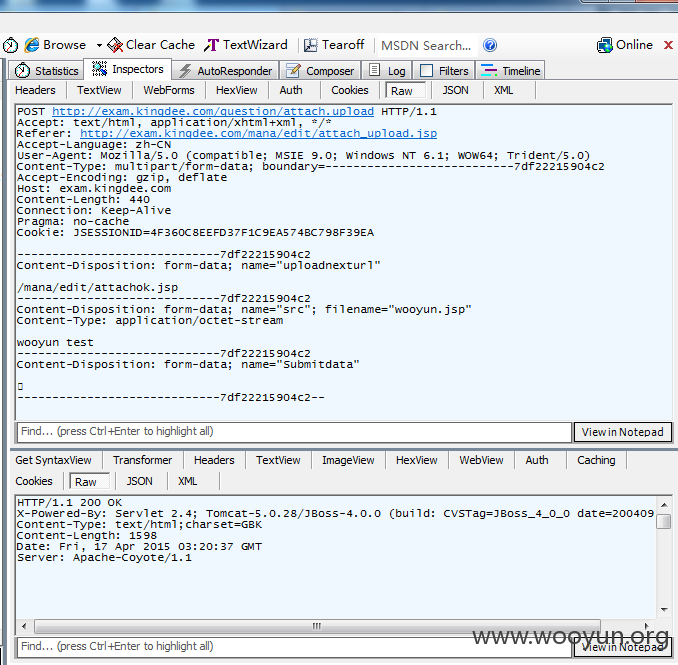Select request Raw inspector tab
The height and width of the screenshot is (665, 678).
(405, 90)
